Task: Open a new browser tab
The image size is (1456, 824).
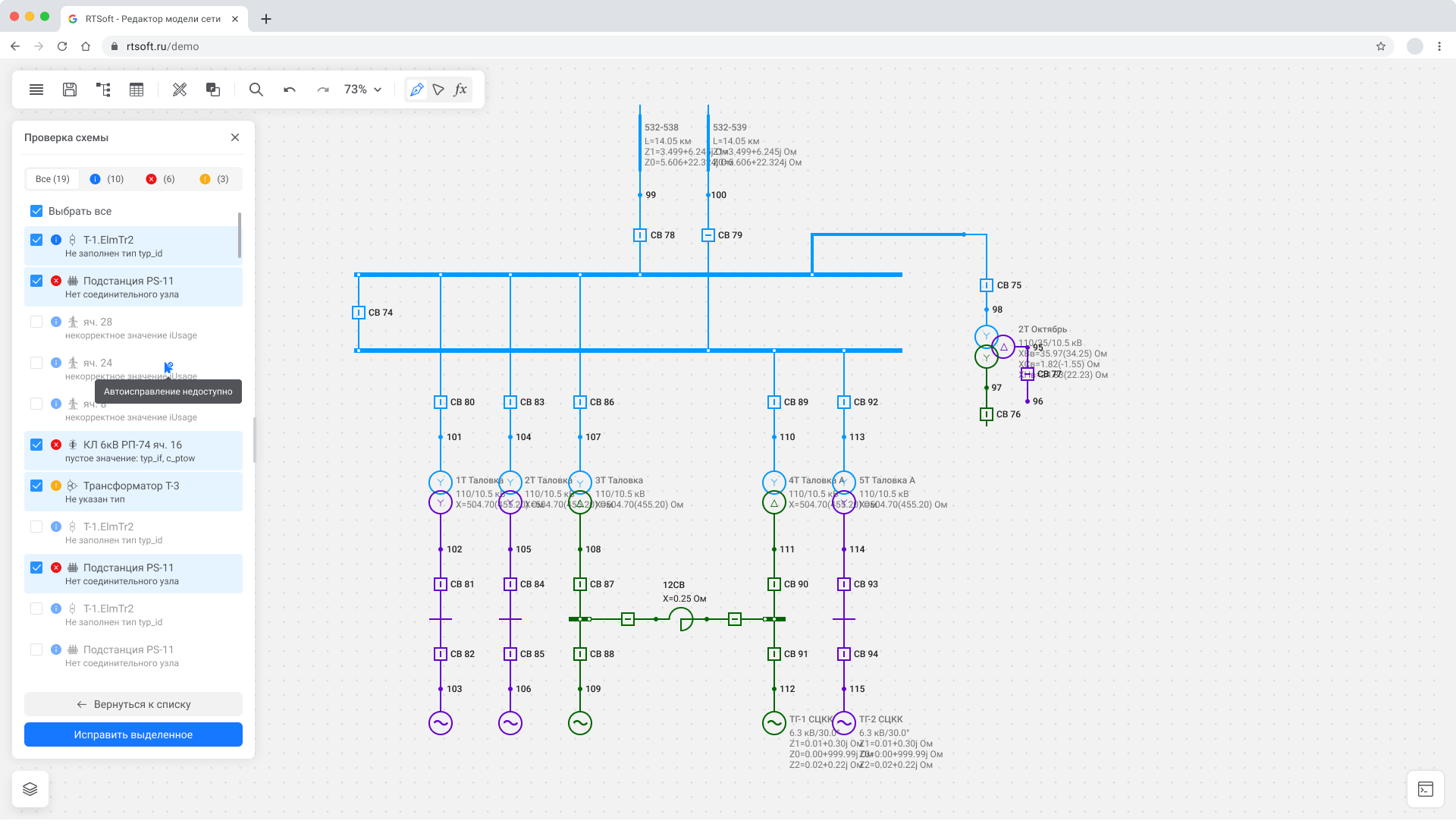Action: coord(266,19)
